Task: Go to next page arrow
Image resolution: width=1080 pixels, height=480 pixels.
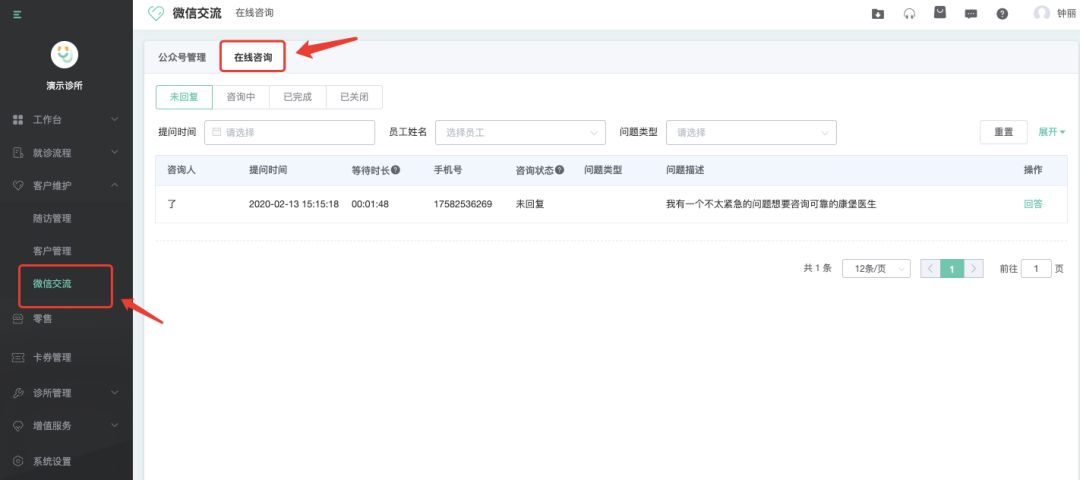Action: click(973, 269)
